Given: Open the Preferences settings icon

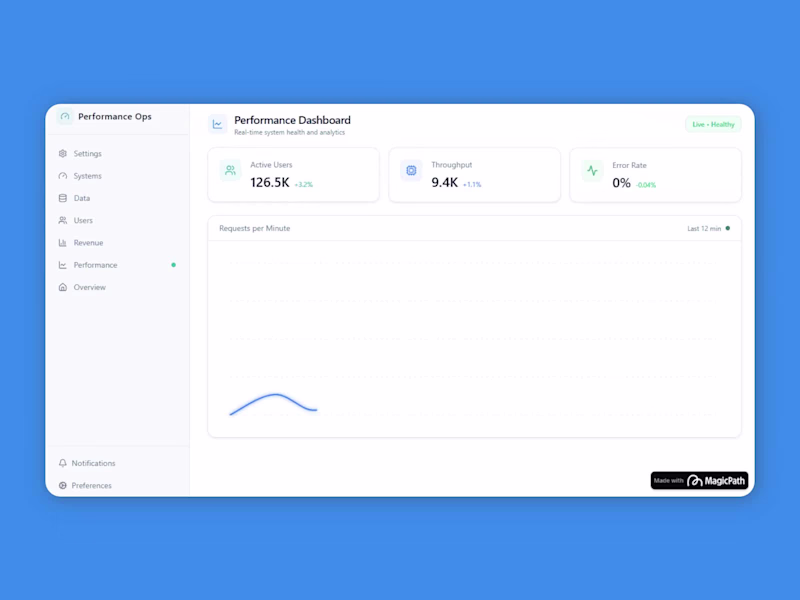Looking at the screenshot, I should pyautogui.click(x=63, y=485).
